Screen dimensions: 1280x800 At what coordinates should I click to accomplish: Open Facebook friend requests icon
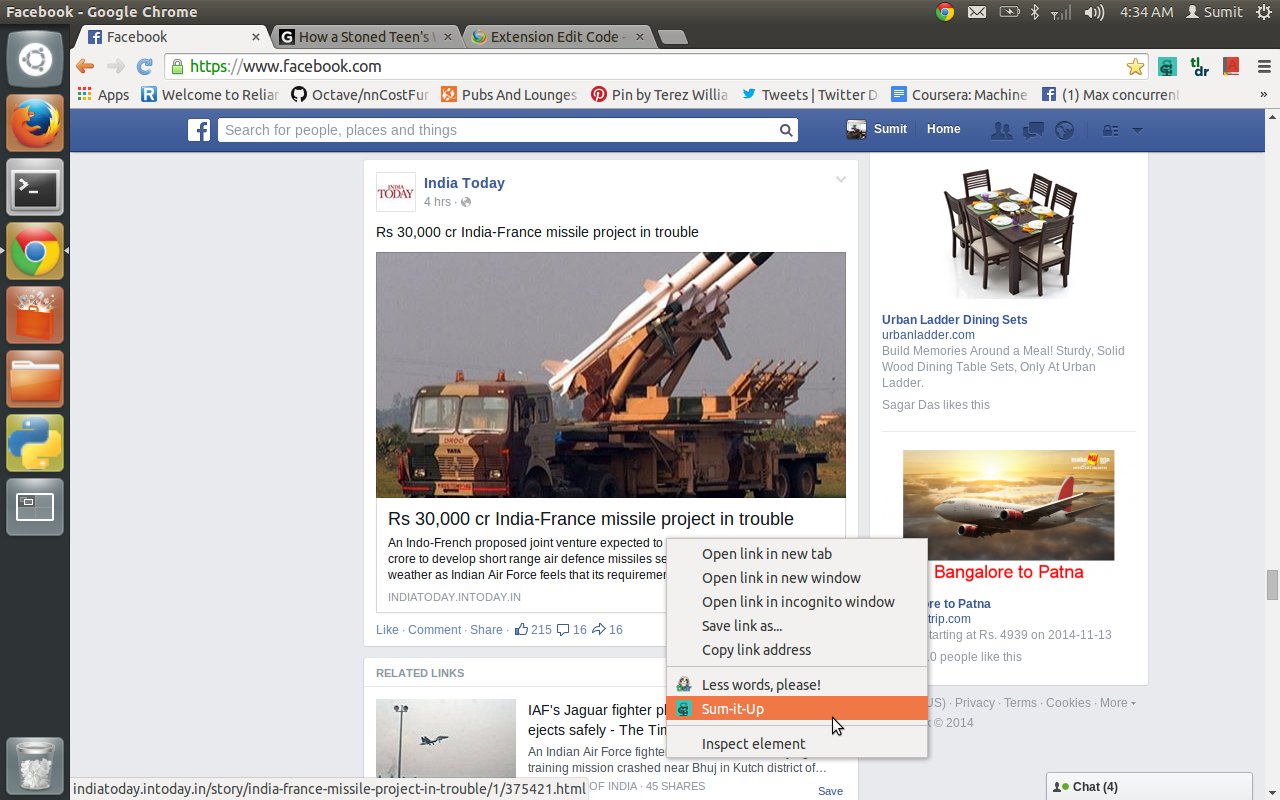click(1001, 130)
